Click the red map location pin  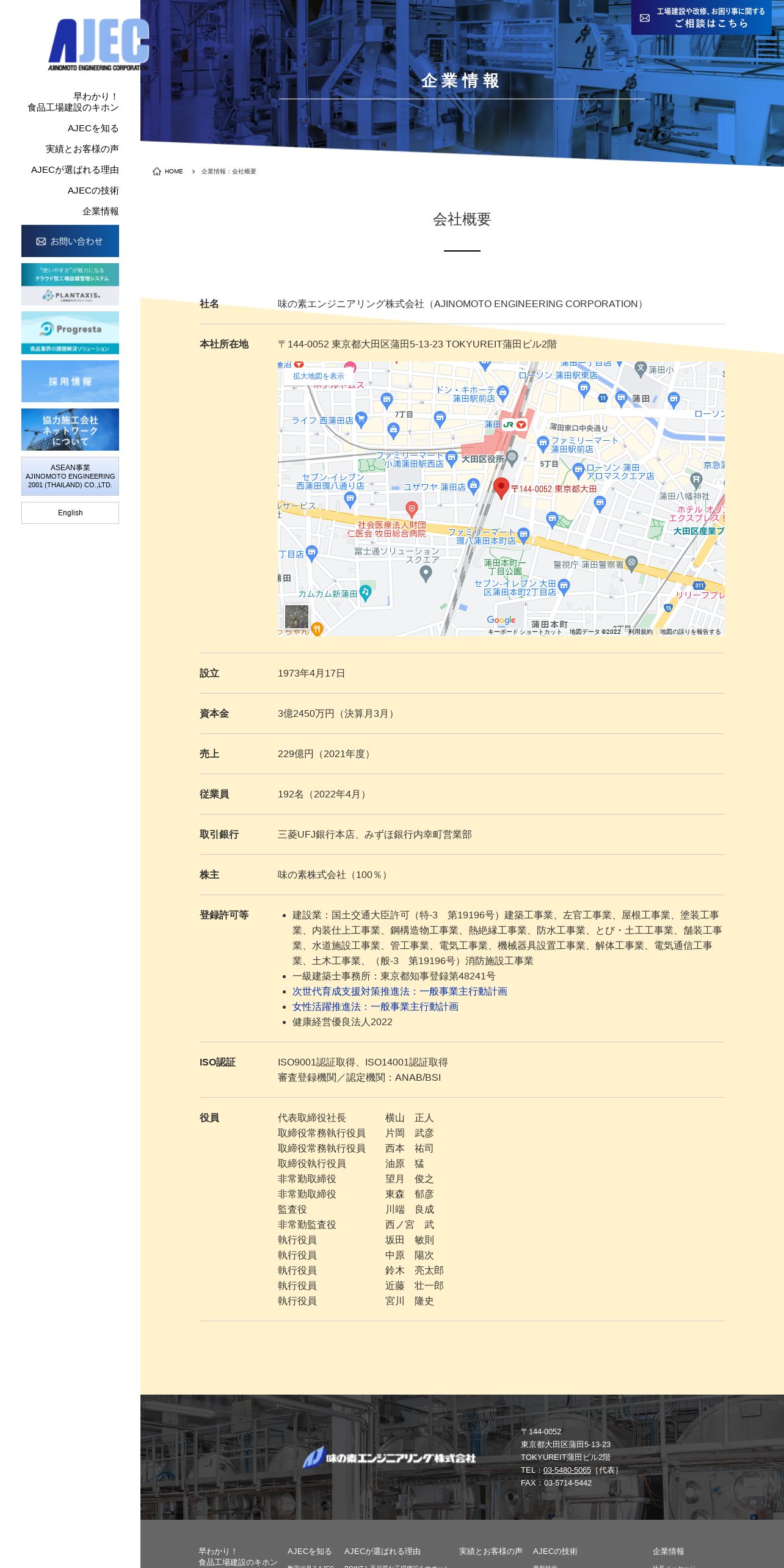(501, 488)
